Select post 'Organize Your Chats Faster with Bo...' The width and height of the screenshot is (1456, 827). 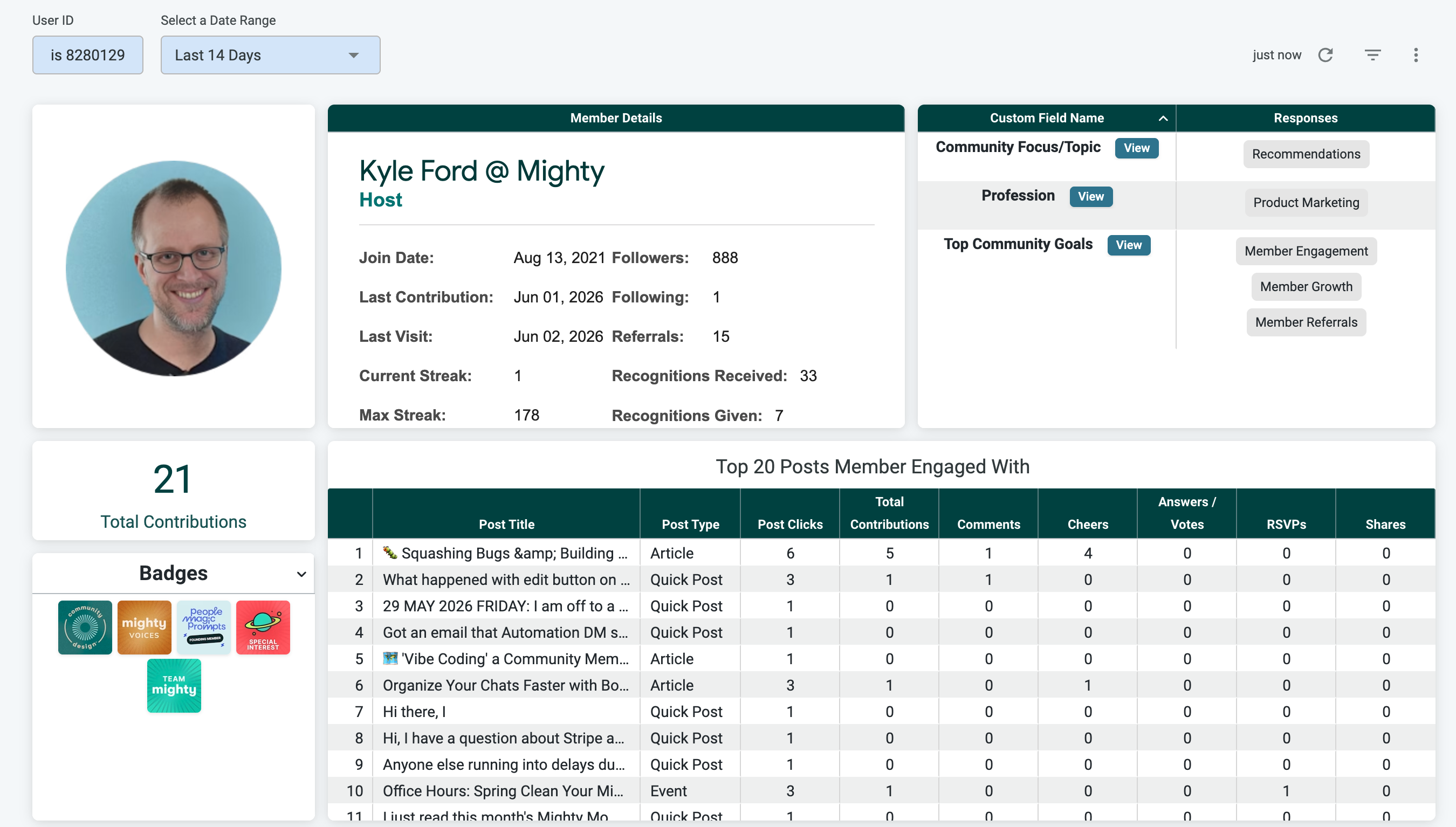click(506, 686)
